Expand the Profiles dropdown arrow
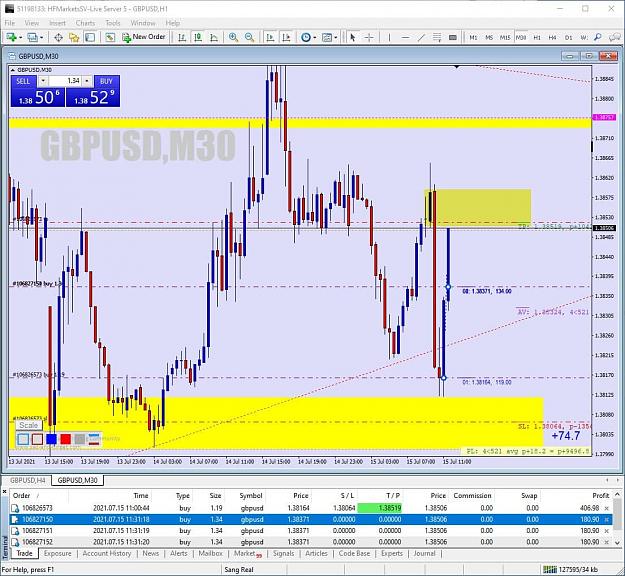625x576 pixels. pyautogui.click(x=41, y=37)
